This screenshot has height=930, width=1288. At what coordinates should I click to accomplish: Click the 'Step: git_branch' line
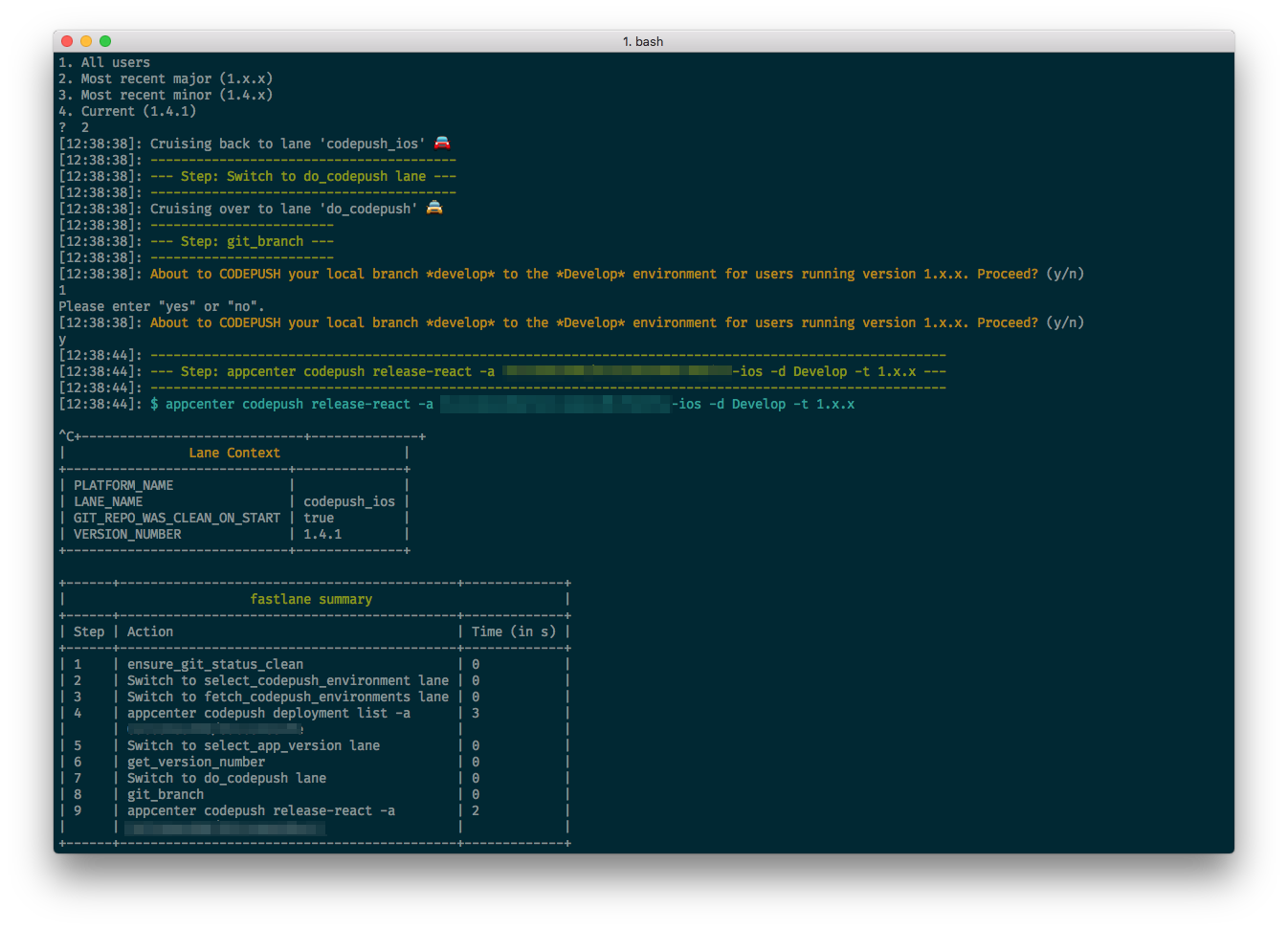coord(242,241)
